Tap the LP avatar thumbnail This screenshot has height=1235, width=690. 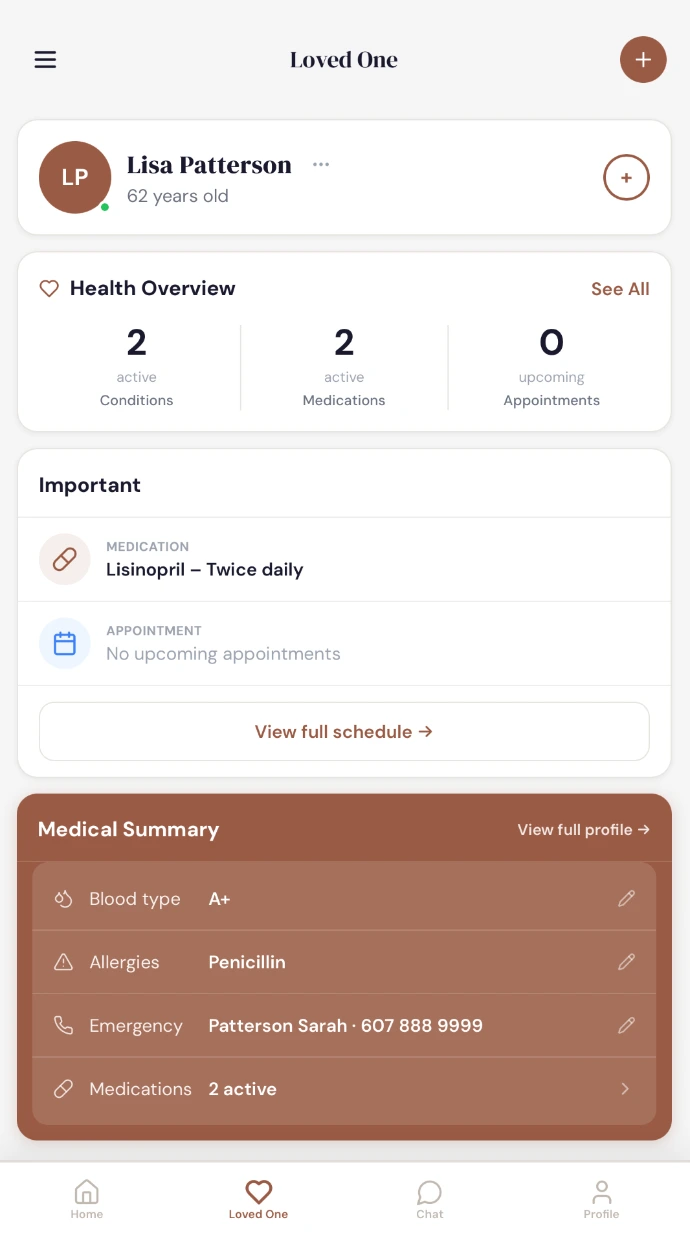coord(75,178)
